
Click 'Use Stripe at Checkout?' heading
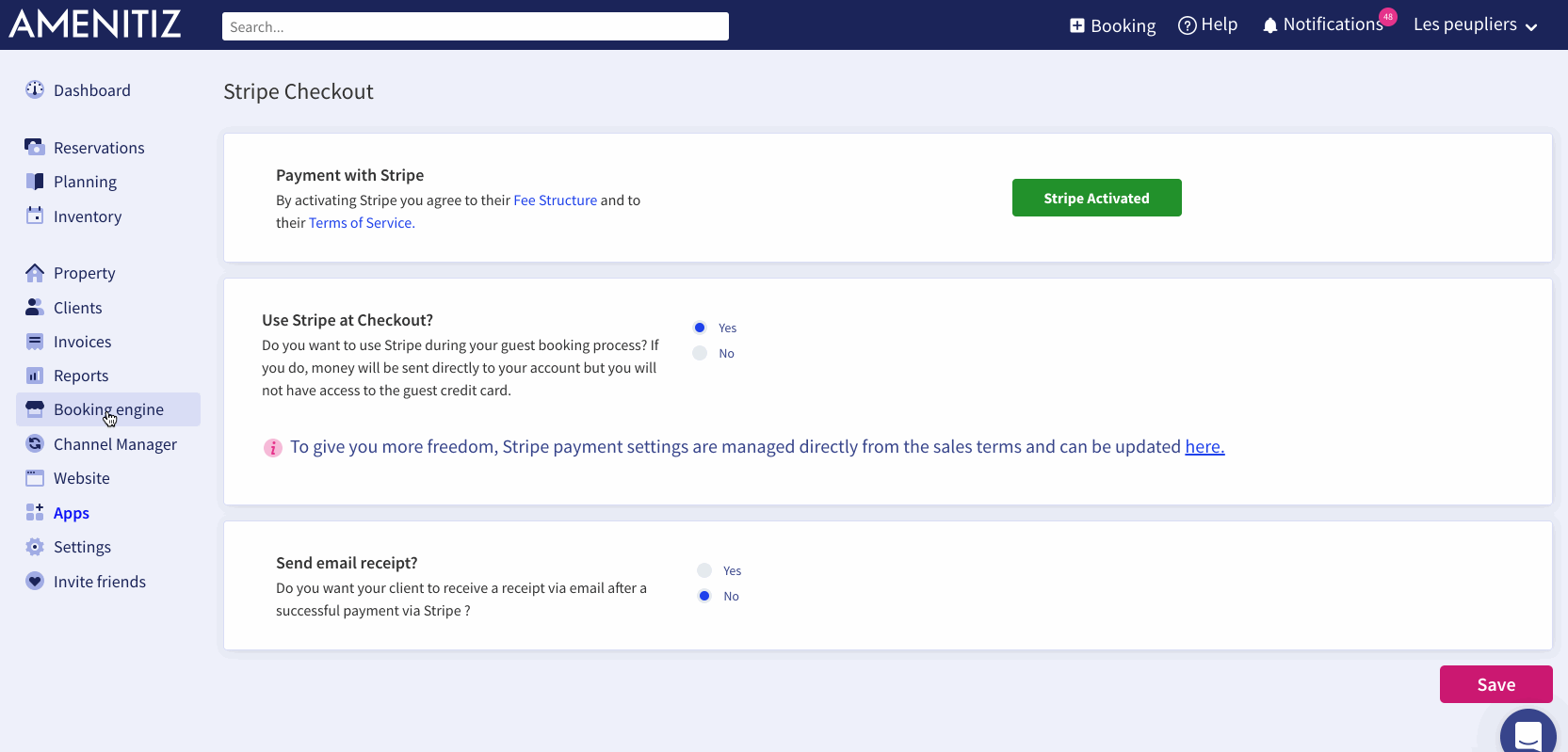348,320
